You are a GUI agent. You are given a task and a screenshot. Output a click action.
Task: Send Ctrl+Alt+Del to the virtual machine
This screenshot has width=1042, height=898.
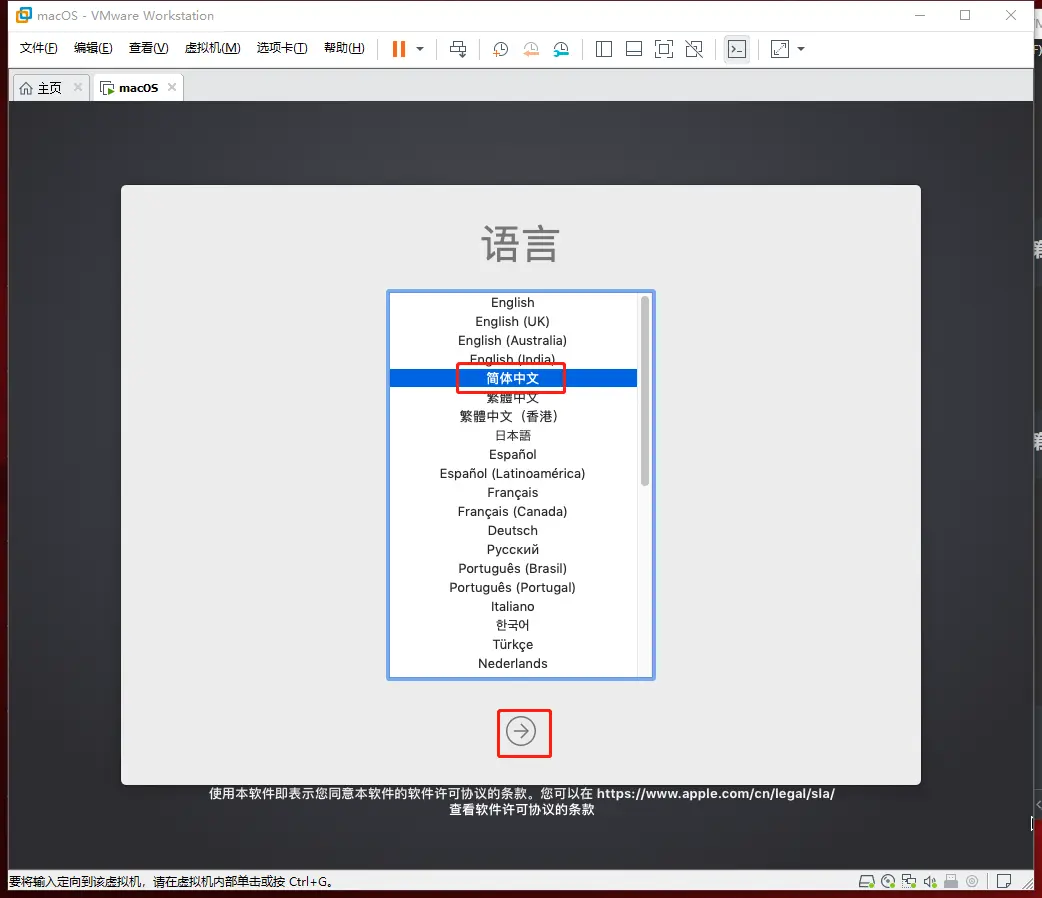(x=458, y=49)
